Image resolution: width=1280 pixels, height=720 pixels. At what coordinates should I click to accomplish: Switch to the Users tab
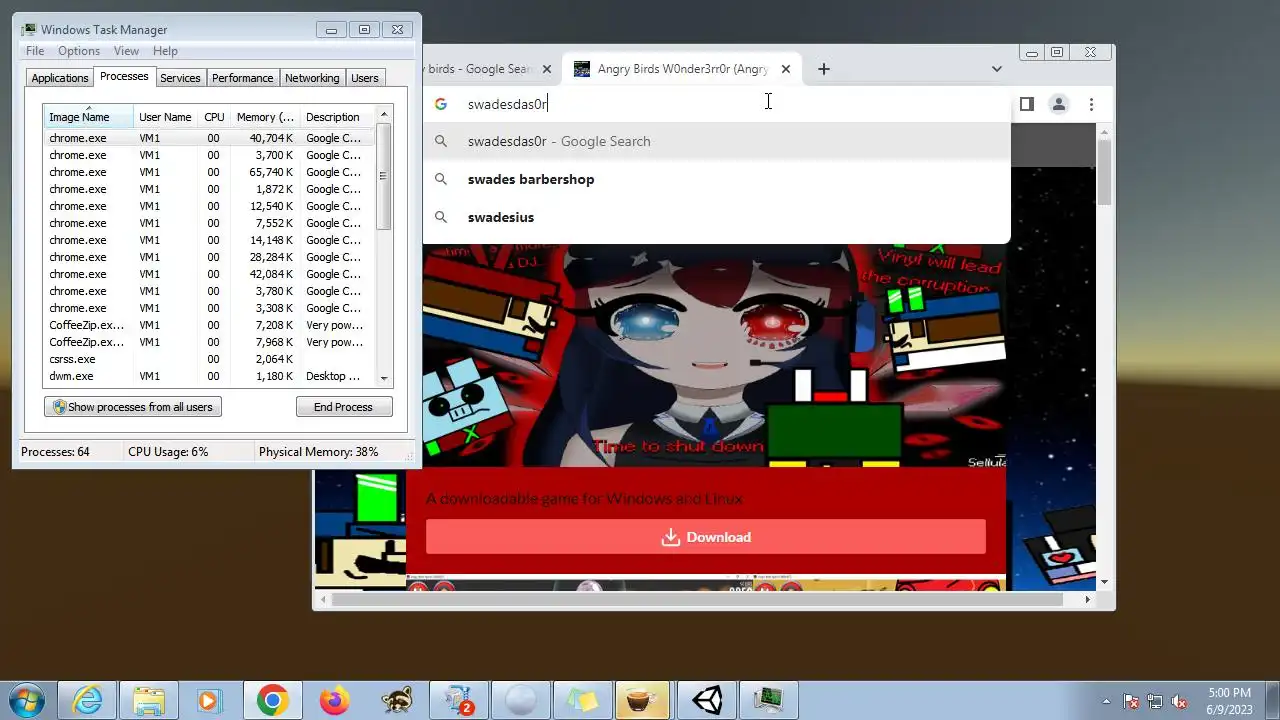tap(365, 78)
